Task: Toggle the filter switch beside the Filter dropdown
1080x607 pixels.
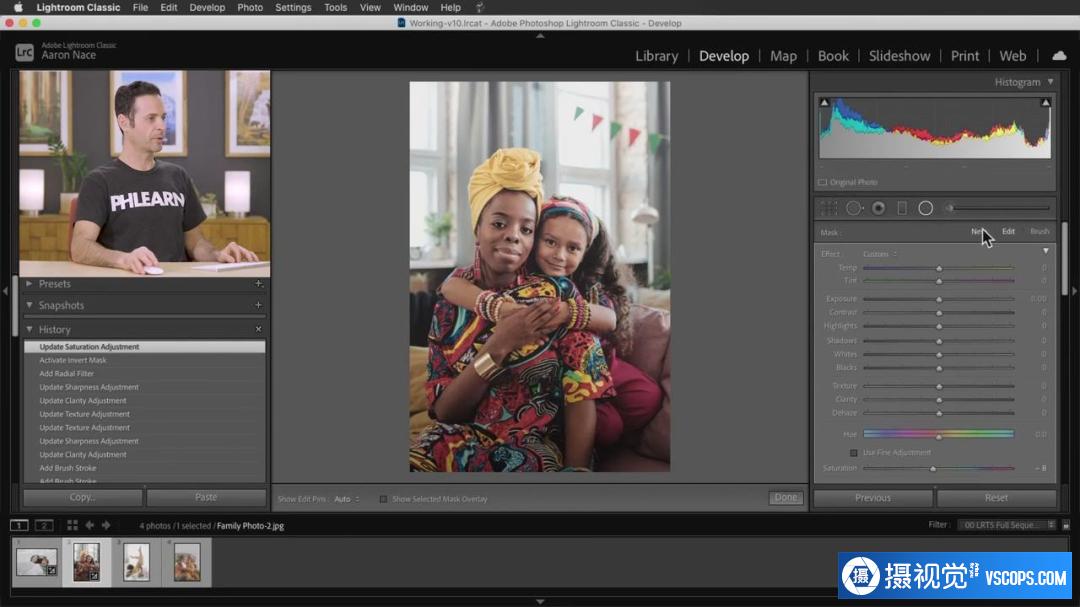Action: click(x=1066, y=525)
